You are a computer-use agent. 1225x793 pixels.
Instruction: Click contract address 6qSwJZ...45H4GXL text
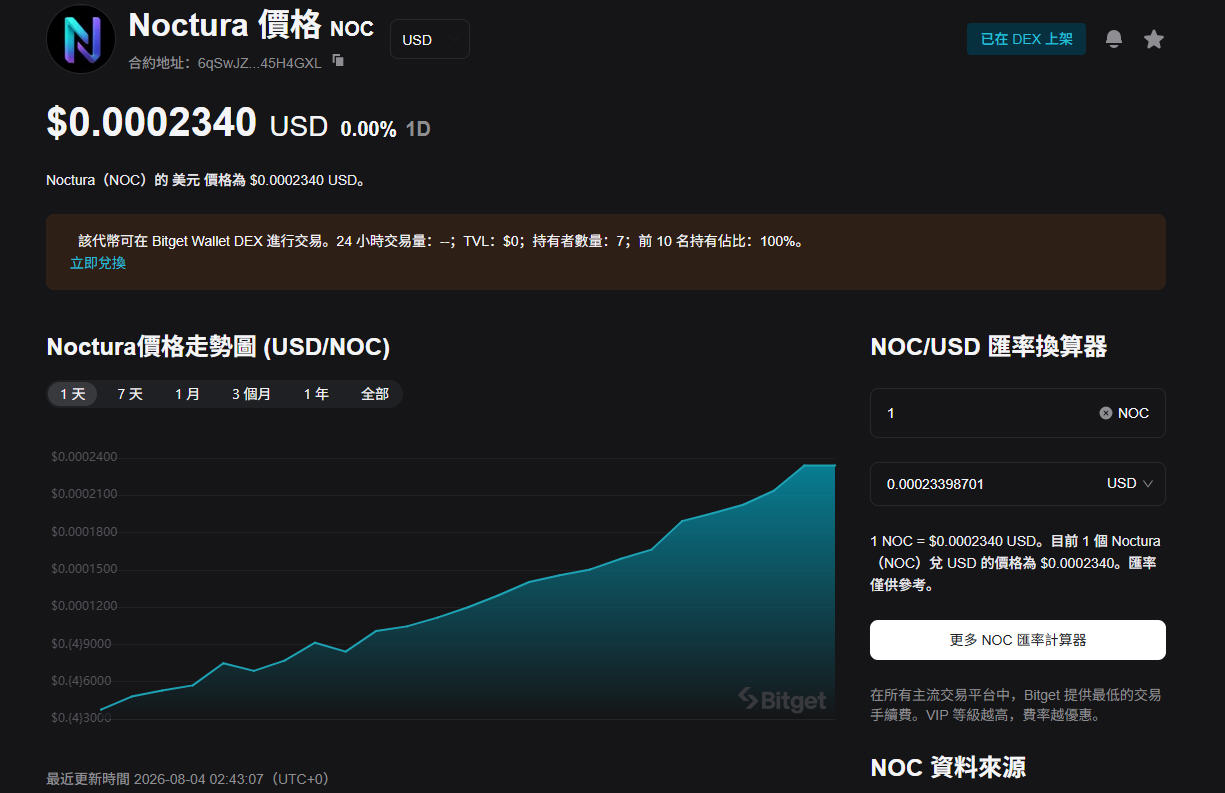[260, 62]
